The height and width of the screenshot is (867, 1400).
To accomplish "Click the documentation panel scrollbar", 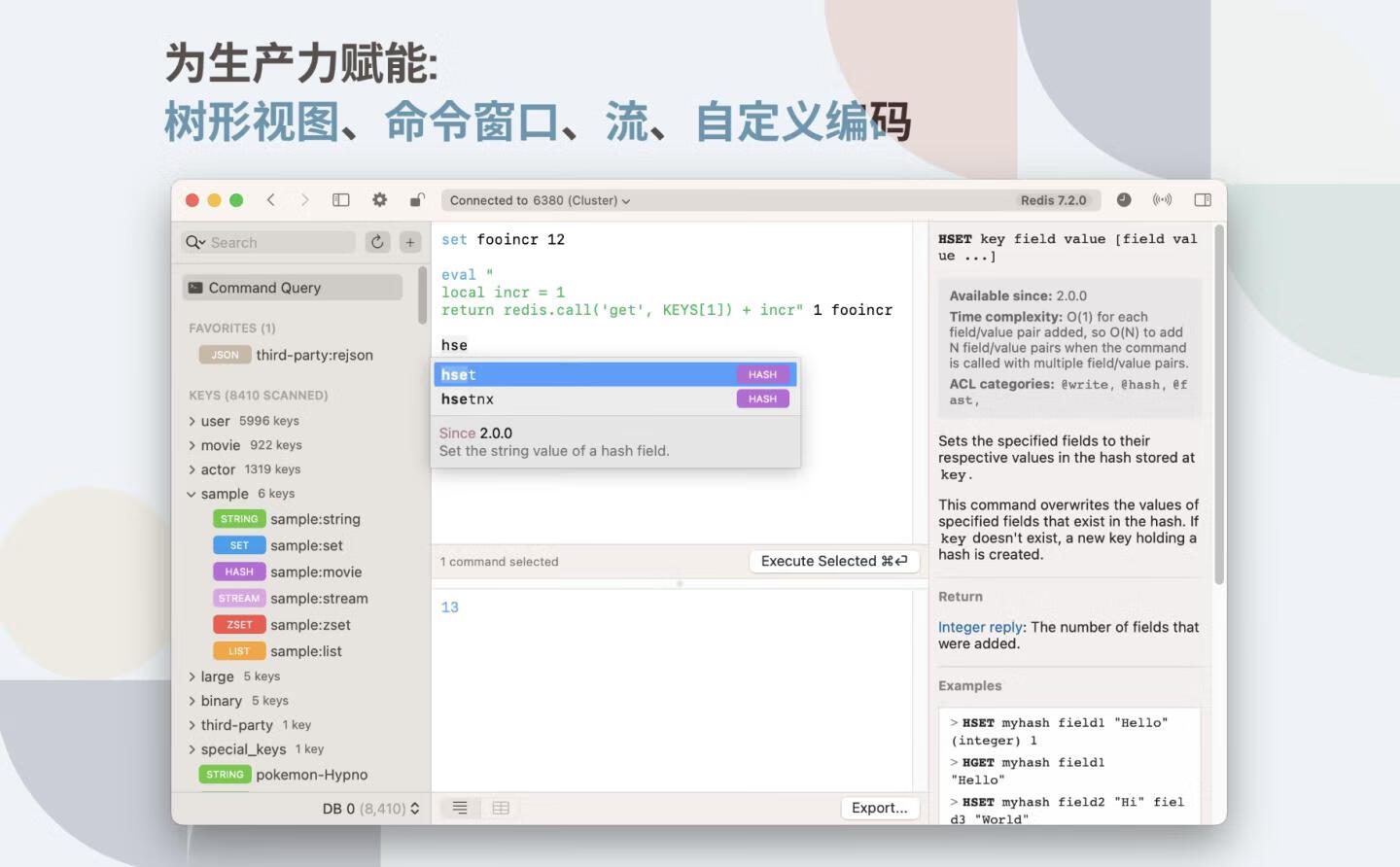I will click(x=1218, y=408).
